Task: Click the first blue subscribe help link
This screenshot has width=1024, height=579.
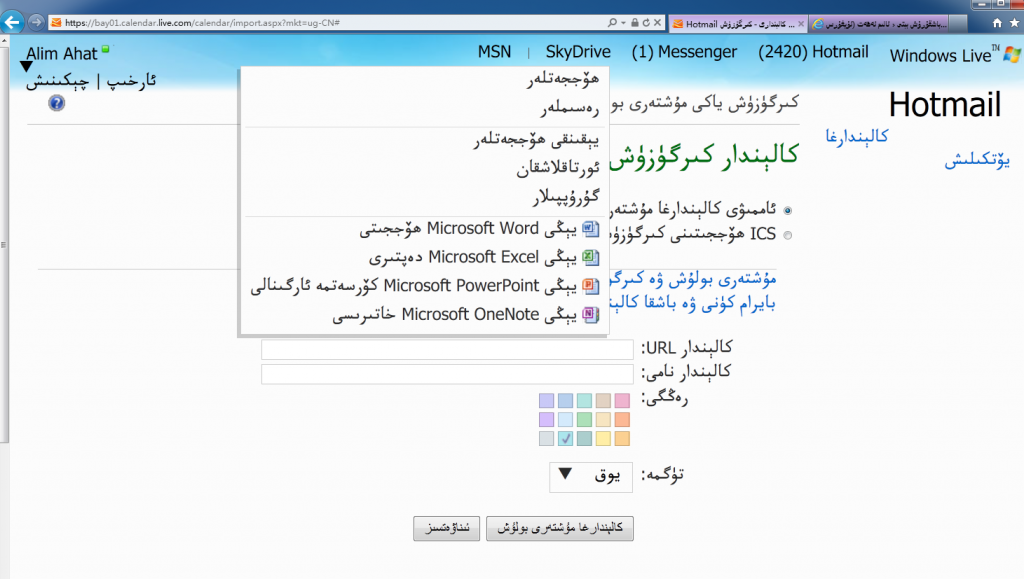Action: (693, 279)
